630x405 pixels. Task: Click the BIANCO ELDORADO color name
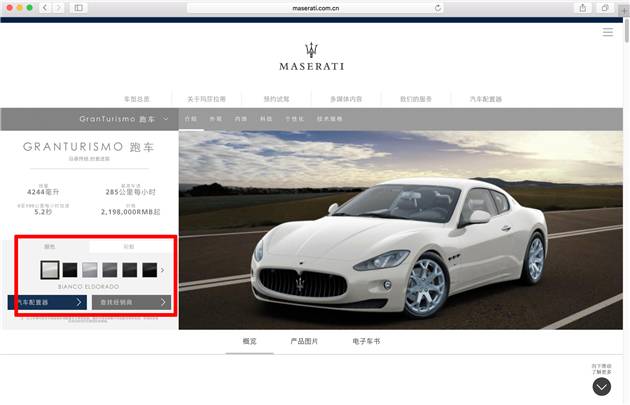88,287
